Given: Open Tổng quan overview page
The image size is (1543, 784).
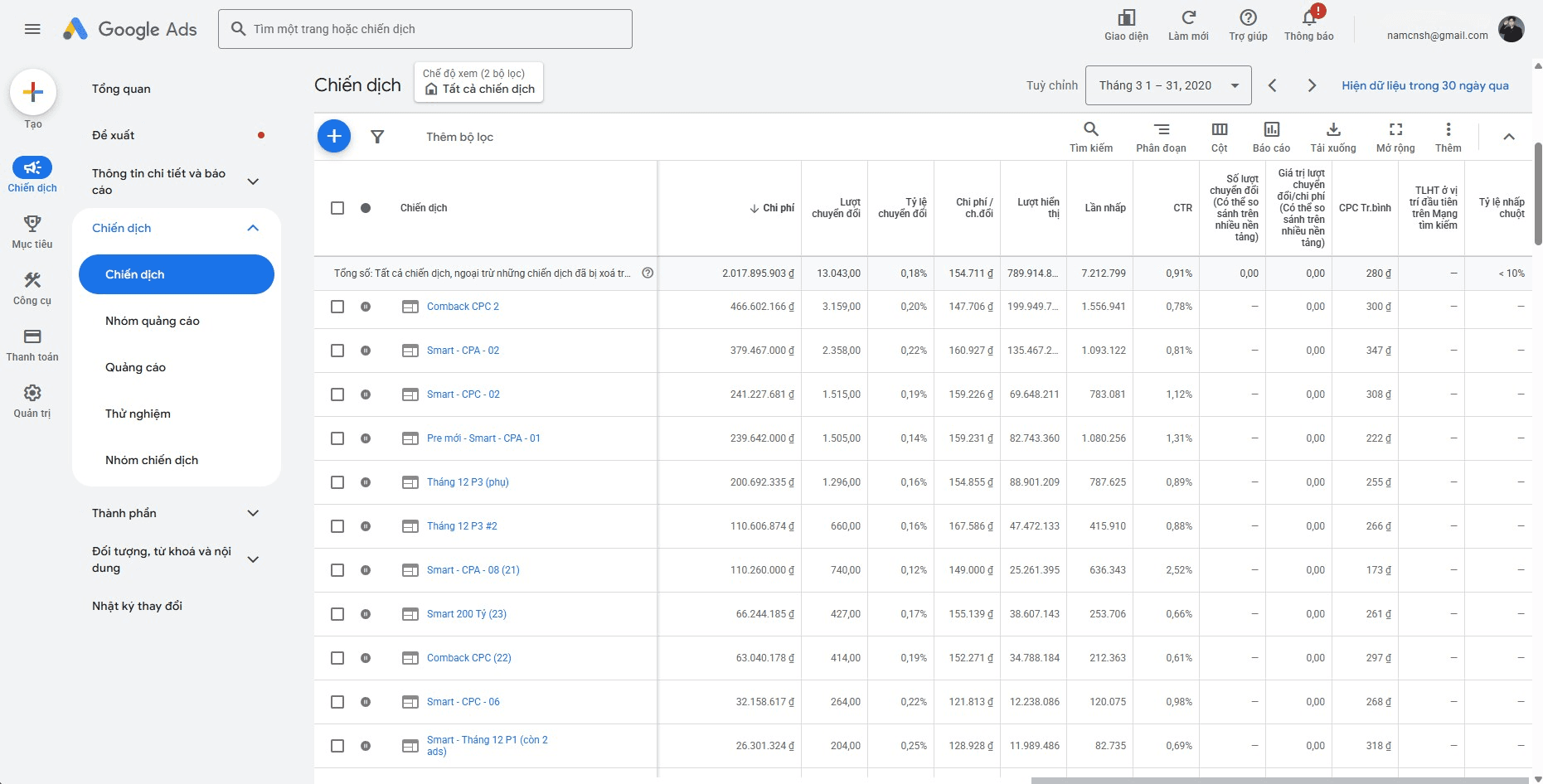Looking at the screenshot, I should (121, 89).
